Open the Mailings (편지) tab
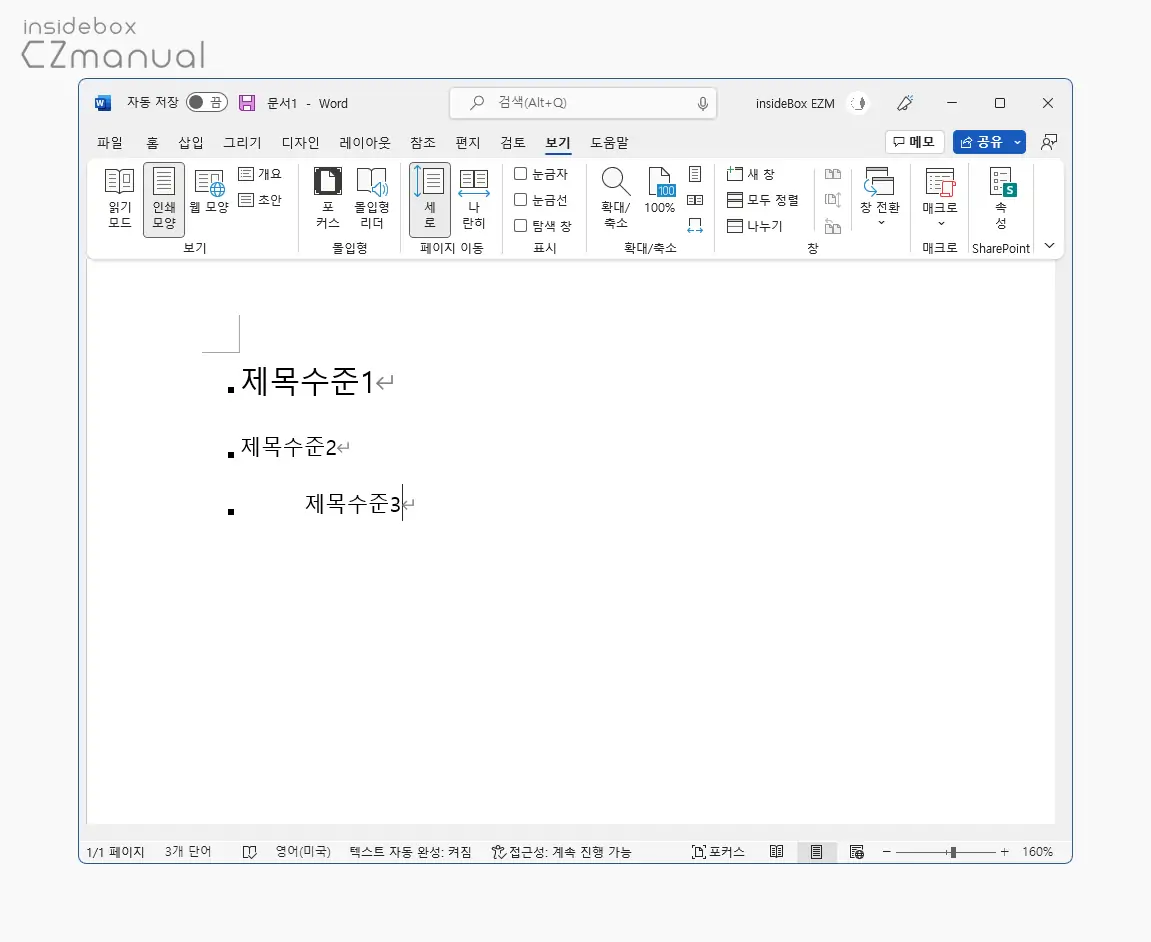Image resolution: width=1151 pixels, height=942 pixels. click(468, 142)
